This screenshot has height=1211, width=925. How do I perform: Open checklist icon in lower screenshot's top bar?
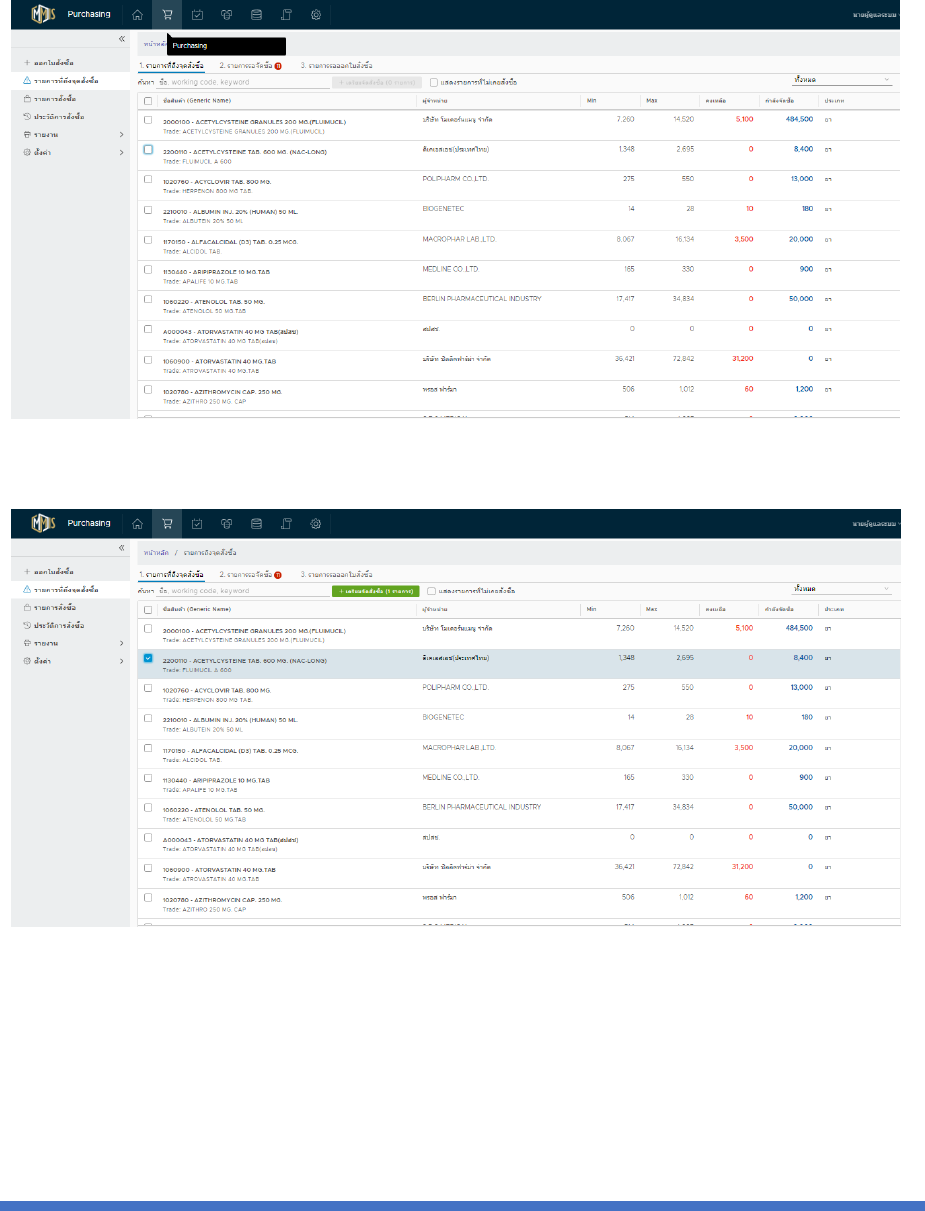click(x=197, y=523)
